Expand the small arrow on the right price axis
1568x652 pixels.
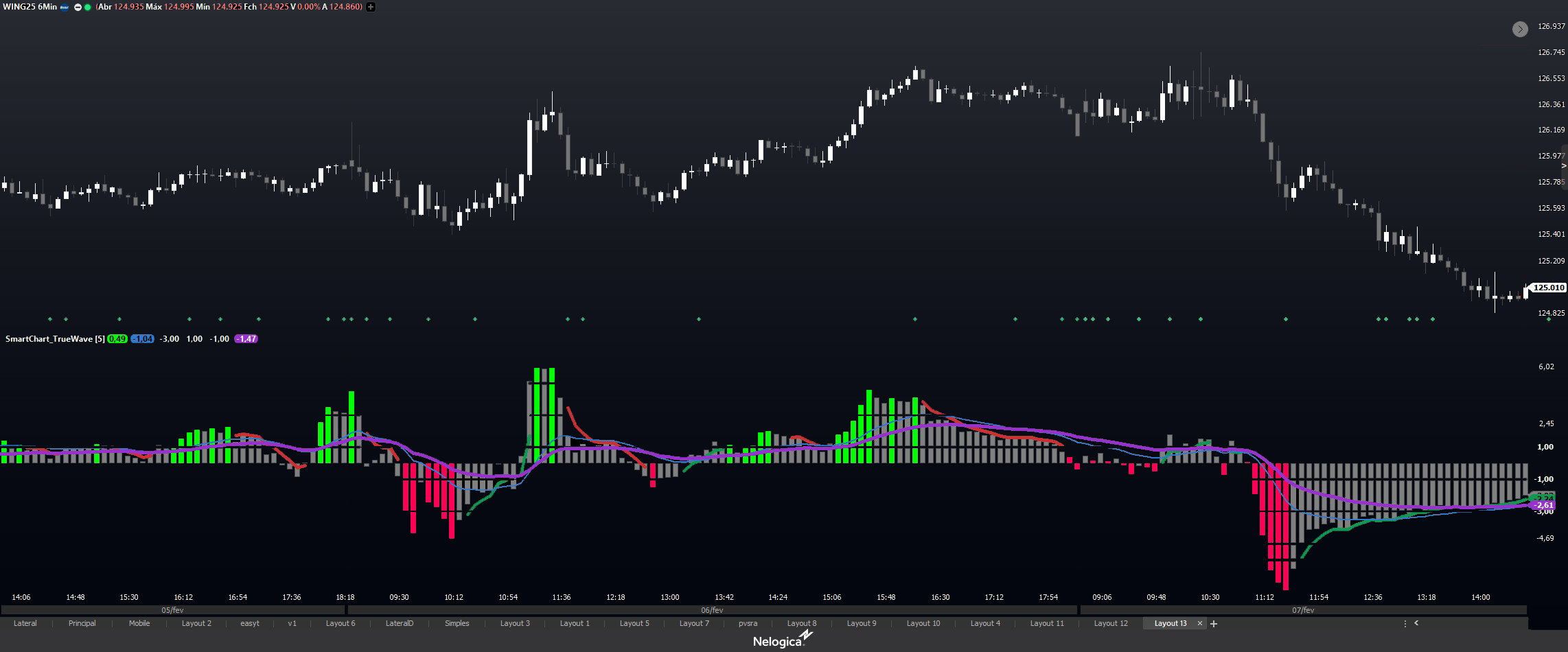point(1564,165)
